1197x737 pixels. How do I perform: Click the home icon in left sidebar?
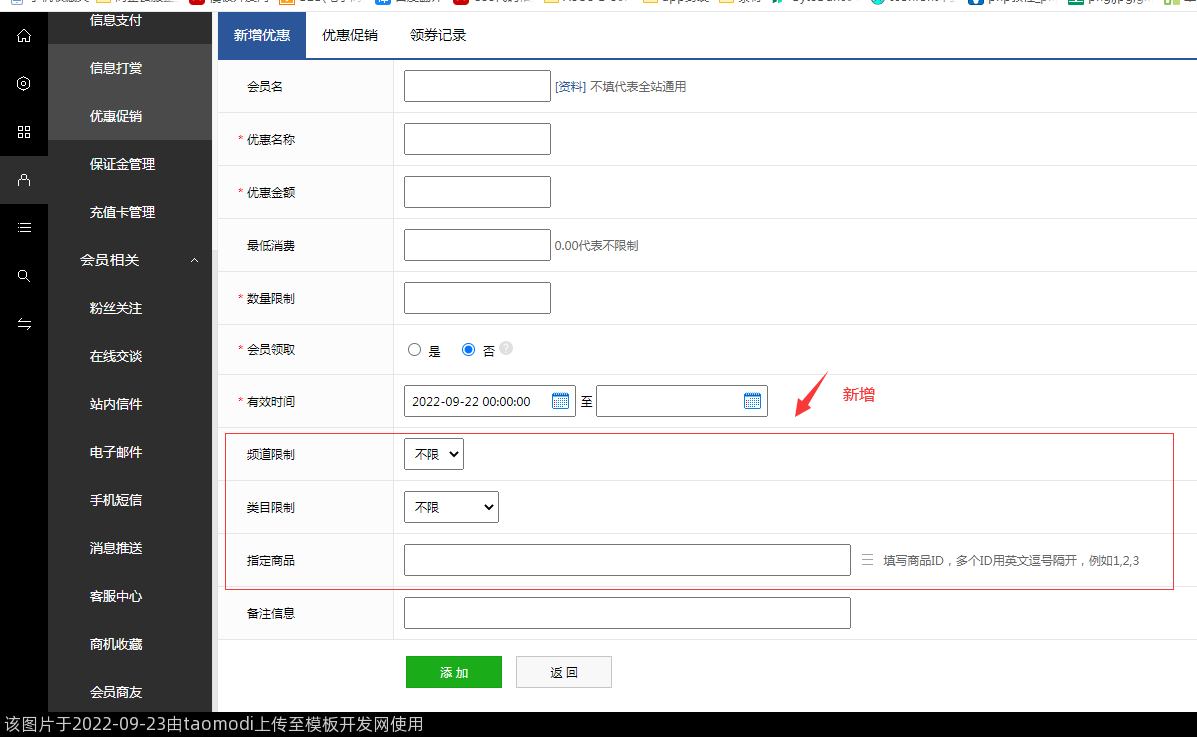24,36
